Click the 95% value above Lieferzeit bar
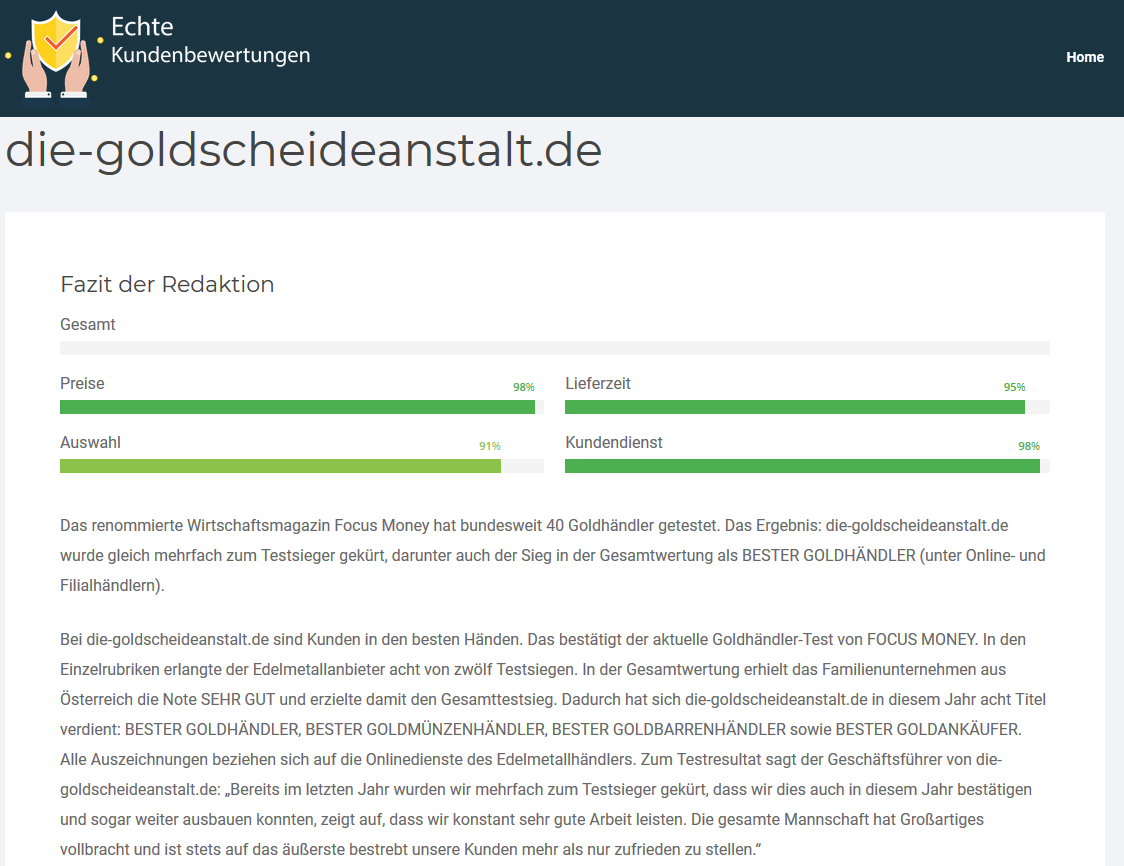Screen dimensions: 1124x866 tap(1014, 387)
